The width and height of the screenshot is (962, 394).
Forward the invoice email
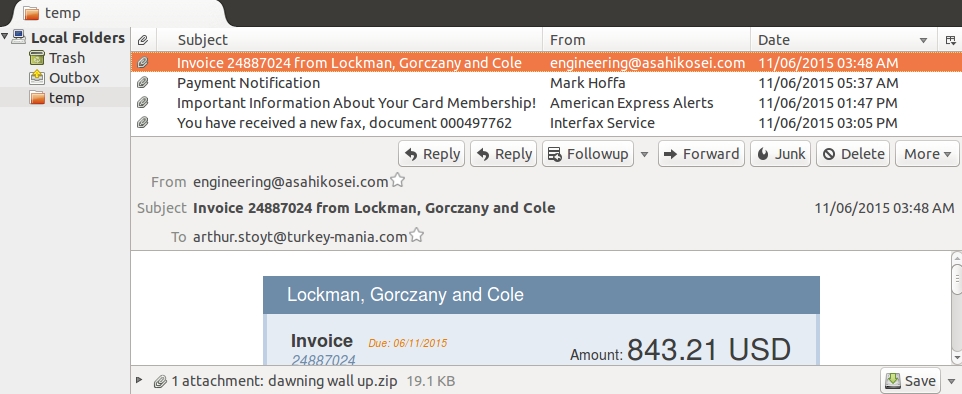pos(701,153)
